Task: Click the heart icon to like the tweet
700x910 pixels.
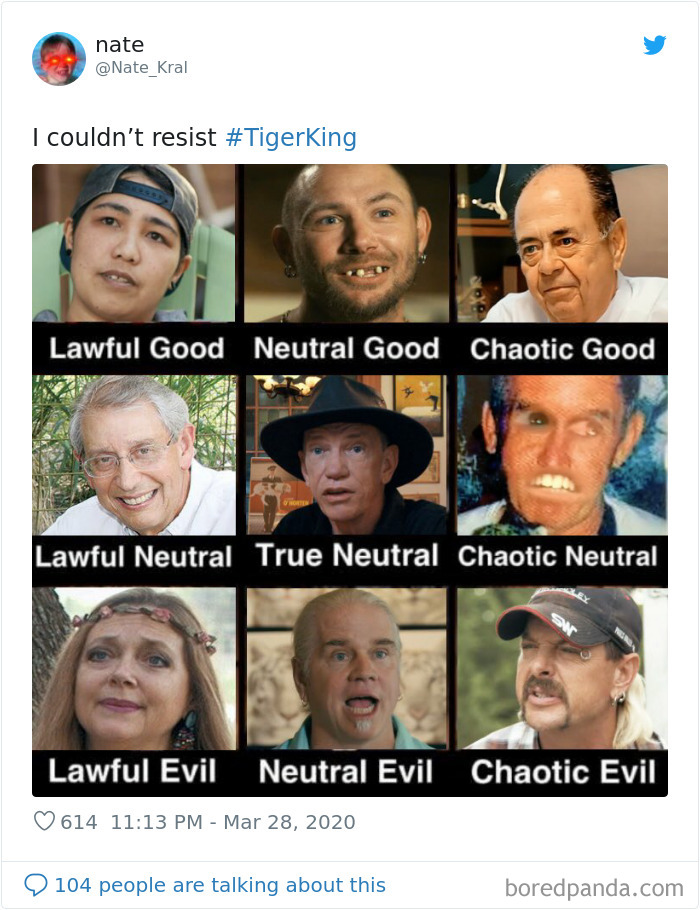Action: tap(44, 821)
